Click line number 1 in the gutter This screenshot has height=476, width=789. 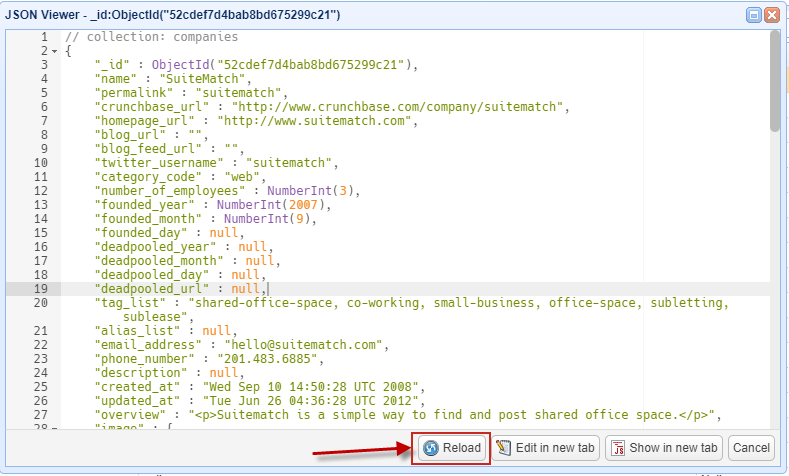pyautogui.click(x=44, y=37)
